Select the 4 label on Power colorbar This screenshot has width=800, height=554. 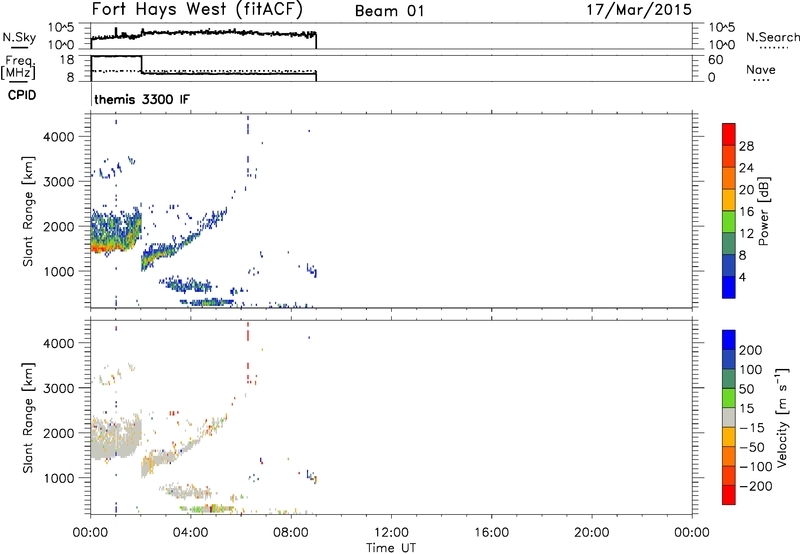pyautogui.click(x=742, y=277)
